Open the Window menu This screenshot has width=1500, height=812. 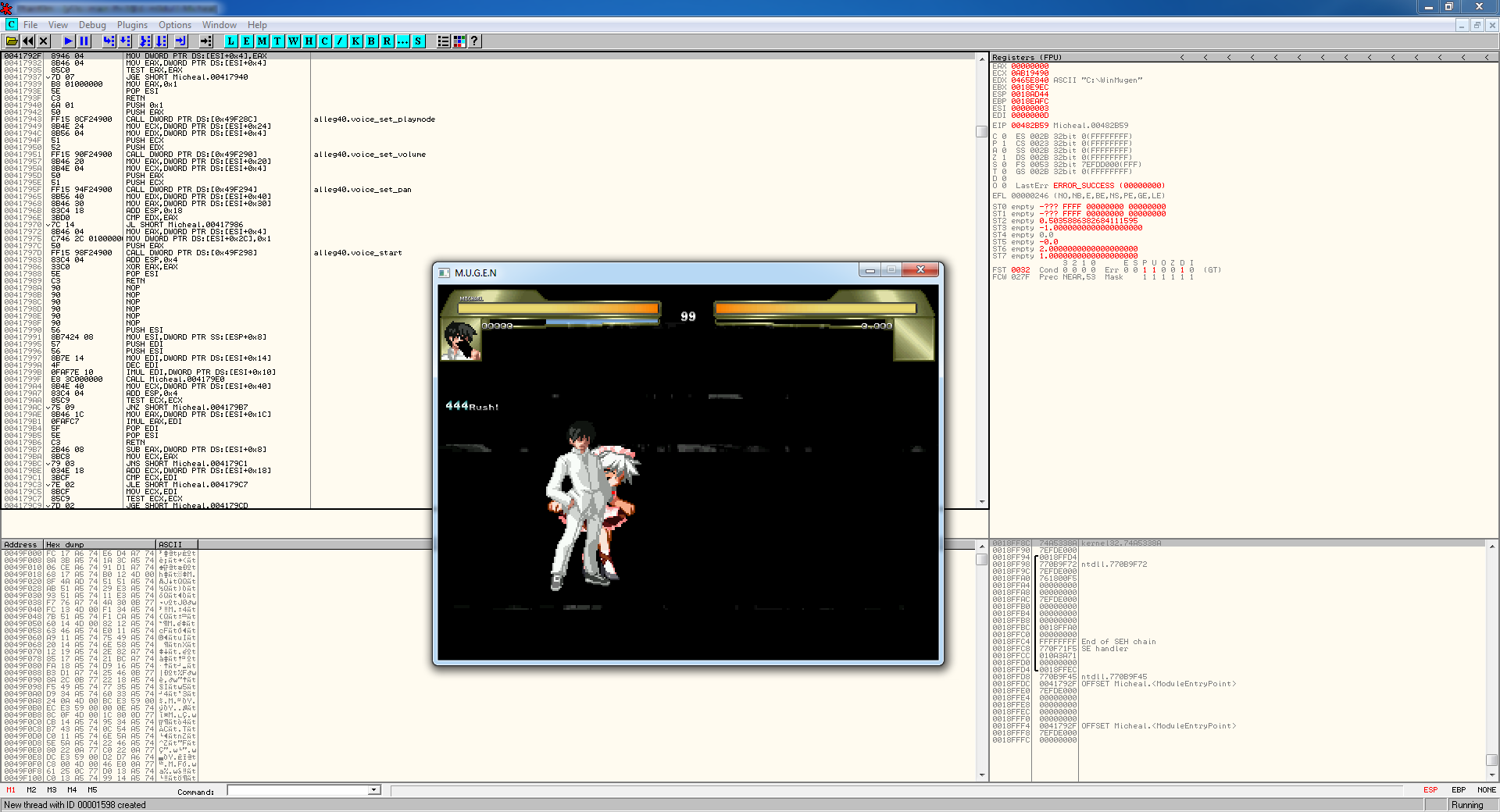[220, 25]
